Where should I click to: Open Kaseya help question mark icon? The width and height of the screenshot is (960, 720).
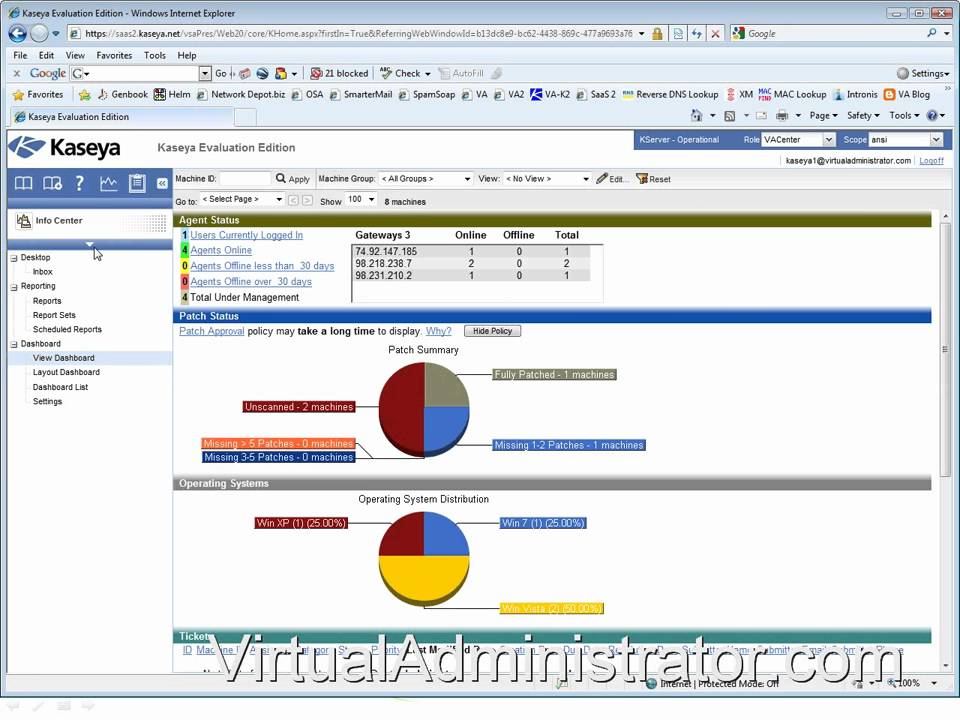(x=80, y=183)
